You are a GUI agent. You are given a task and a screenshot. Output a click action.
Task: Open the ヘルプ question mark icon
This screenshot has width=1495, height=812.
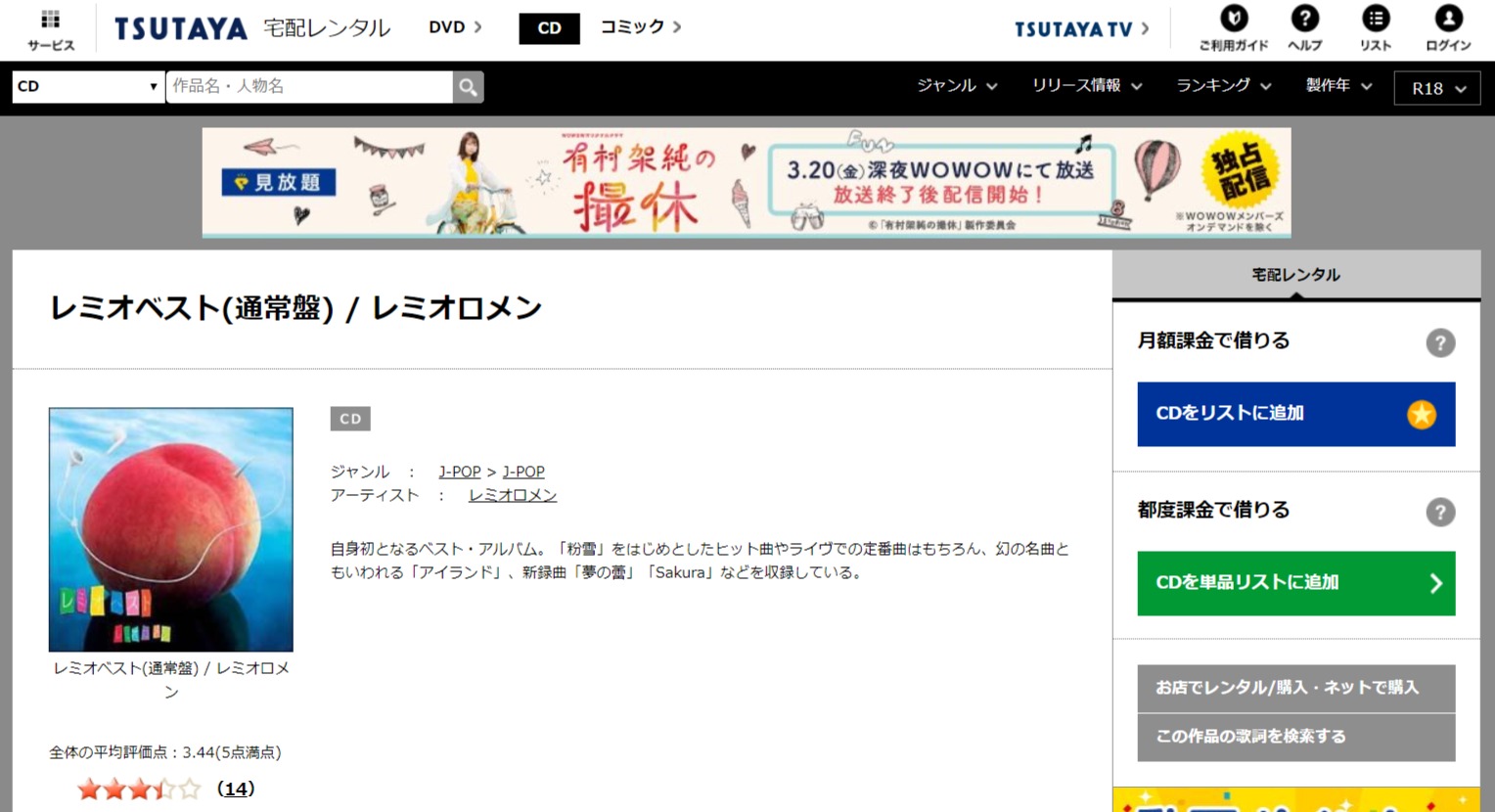pyautogui.click(x=1304, y=19)
